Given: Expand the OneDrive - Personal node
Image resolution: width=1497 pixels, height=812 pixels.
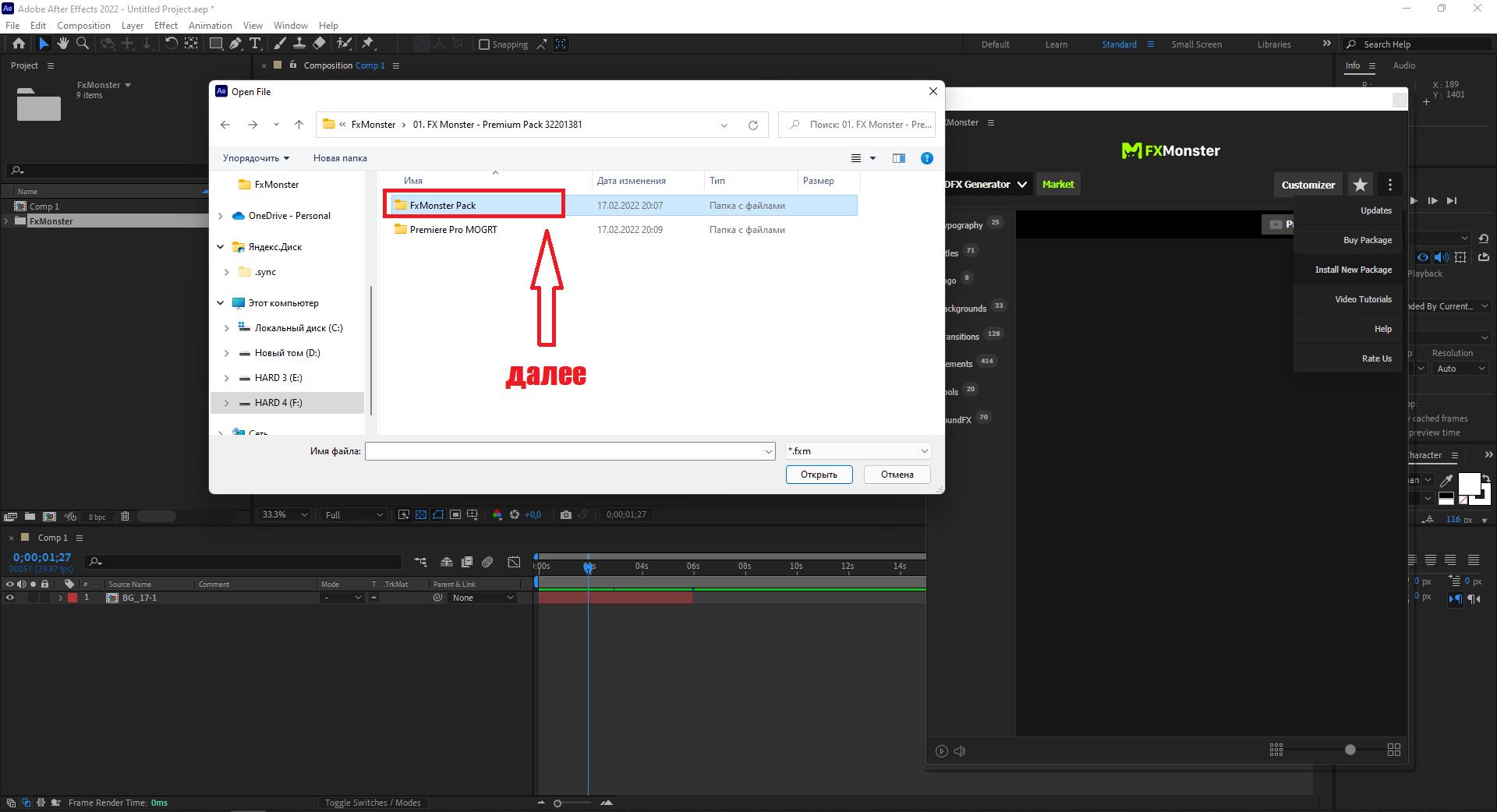Looking at the screenshot, I should pyautogui.click(x=221, y=216).
